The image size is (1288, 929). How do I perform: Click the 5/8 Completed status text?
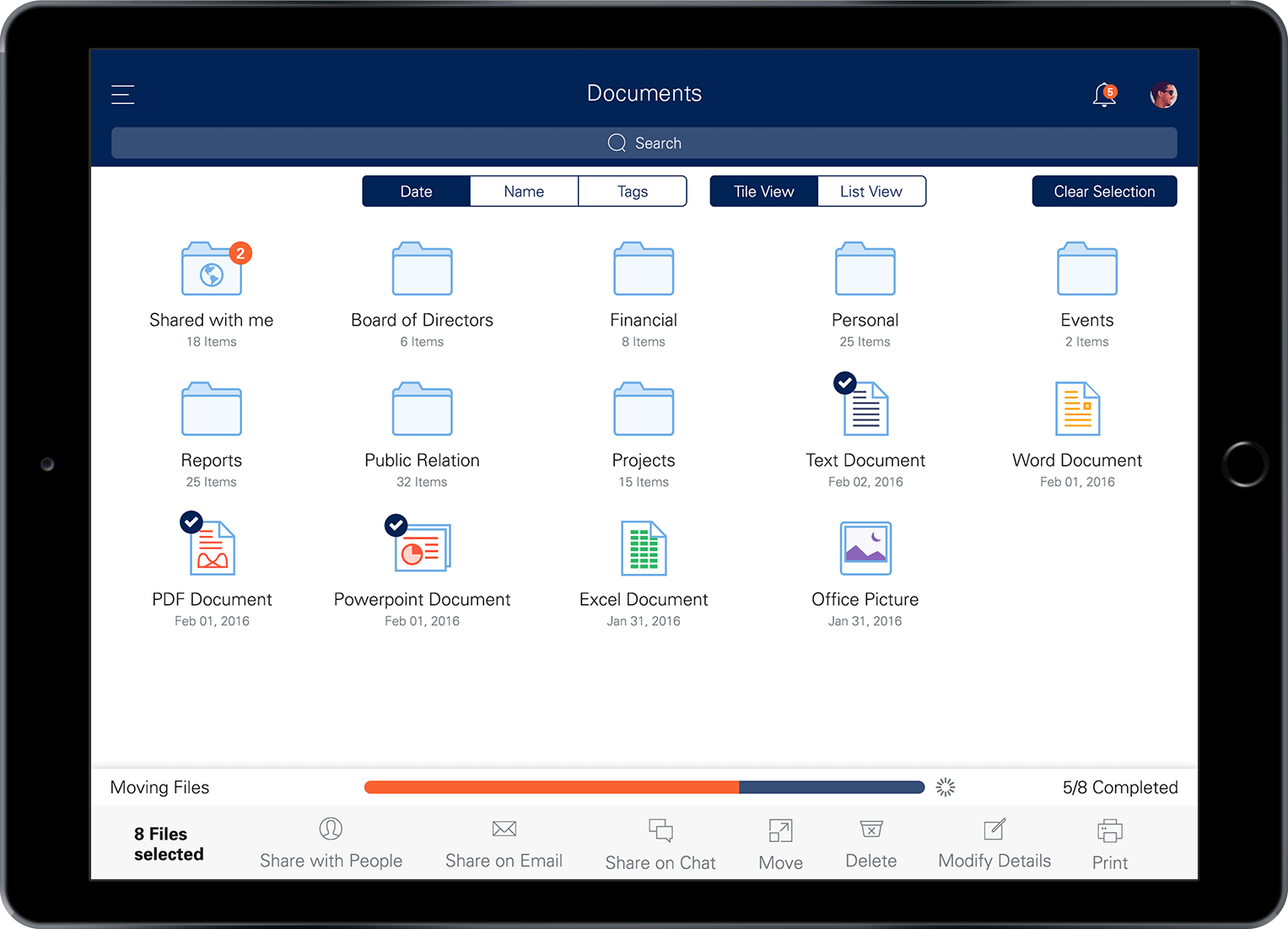[x=1120, y=787]
